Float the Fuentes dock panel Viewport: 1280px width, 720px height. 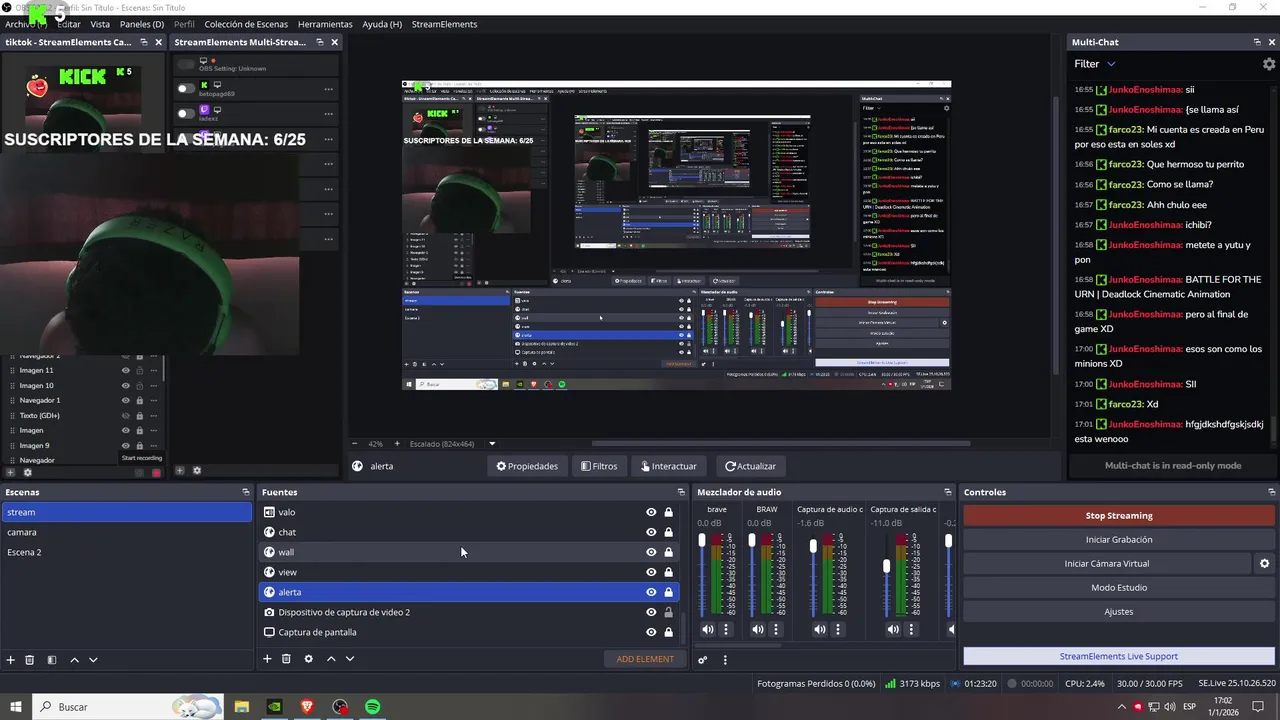click(x=681, y=492)
